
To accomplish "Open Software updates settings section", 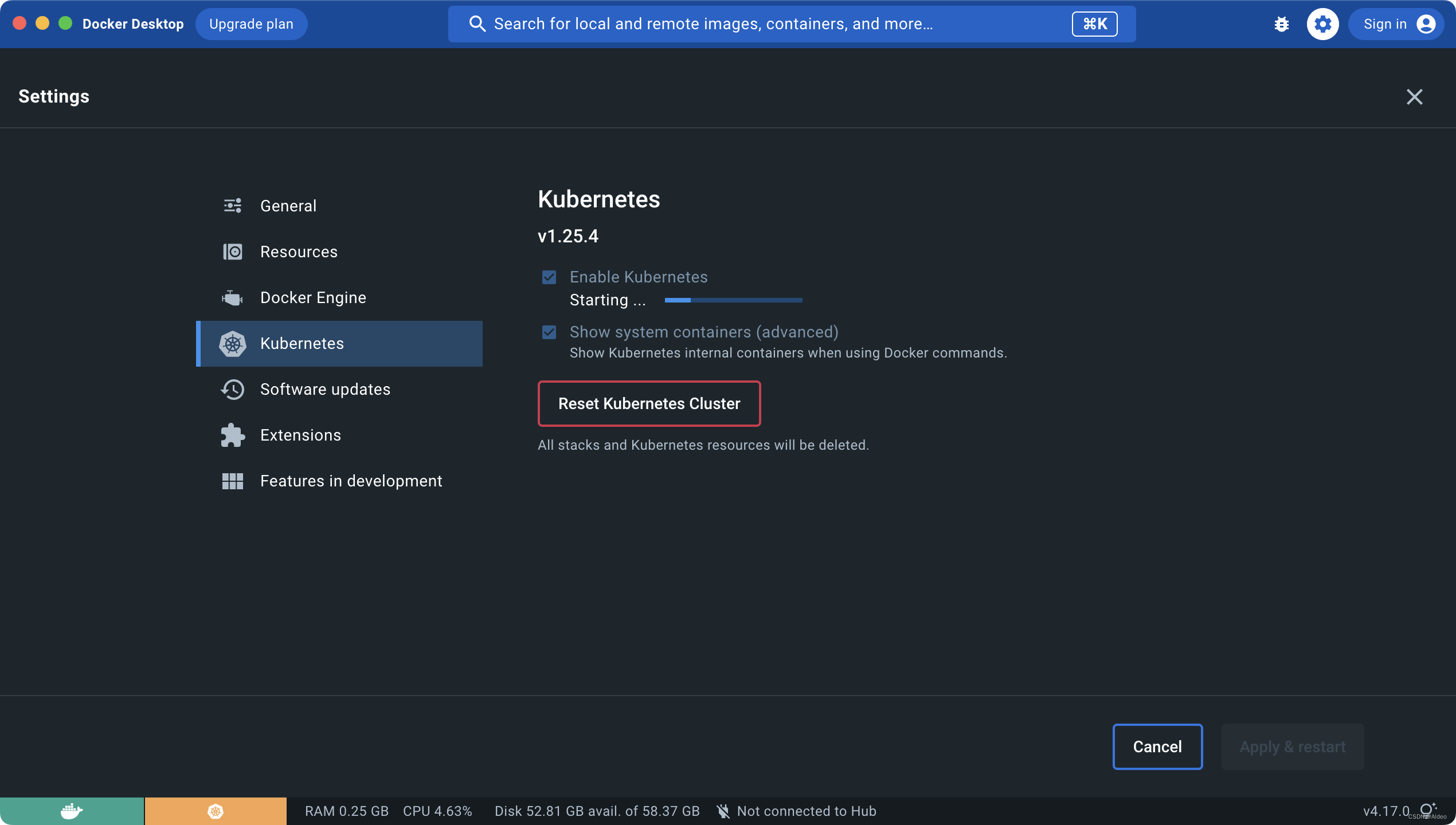I will coord(339,389).
